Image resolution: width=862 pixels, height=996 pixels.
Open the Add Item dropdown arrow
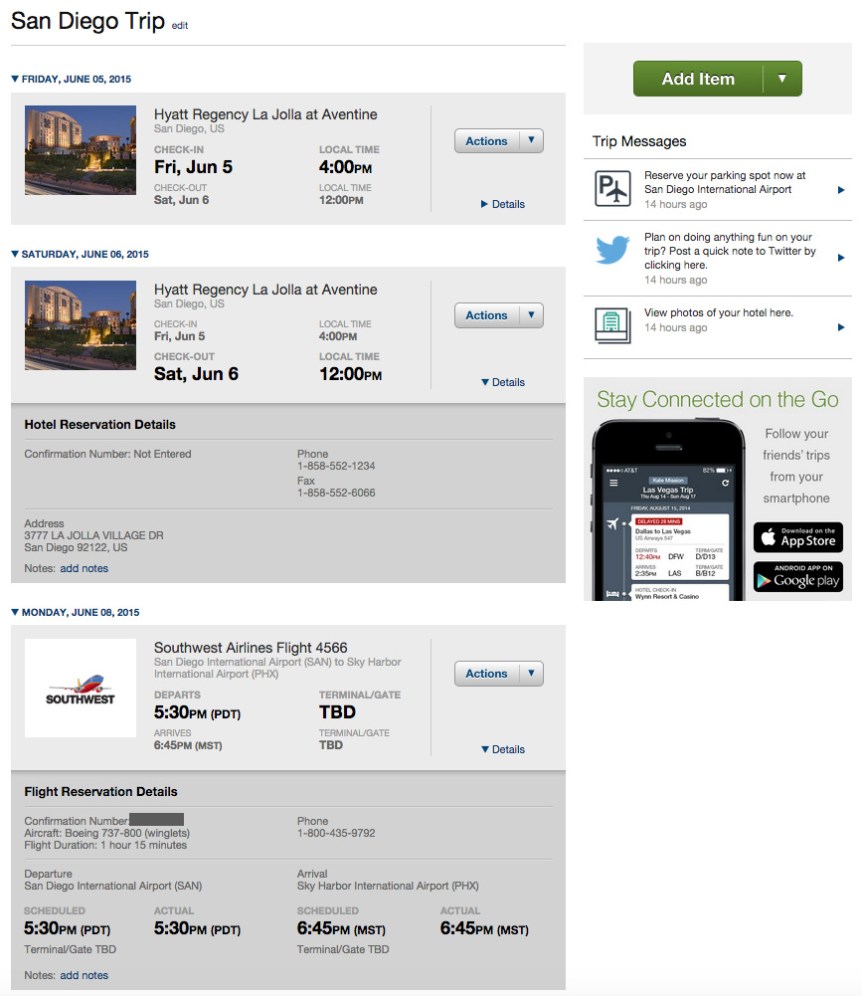pos(780,77)
